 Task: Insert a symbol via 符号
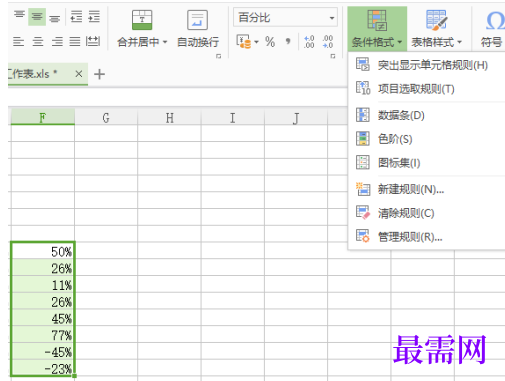(492, 29)
